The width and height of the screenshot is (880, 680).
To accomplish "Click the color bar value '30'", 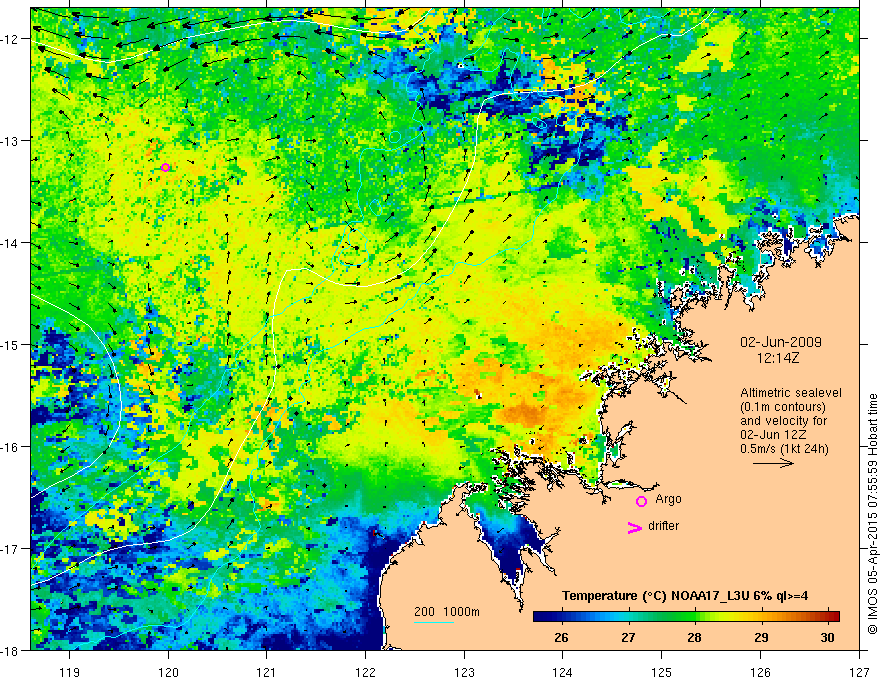I will pyautogui.click(x=827, y=637).
